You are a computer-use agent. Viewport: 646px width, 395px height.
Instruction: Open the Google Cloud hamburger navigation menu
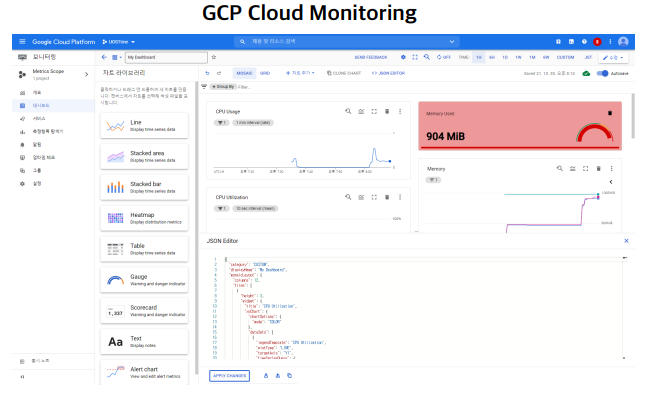click(x=22, y=42)
